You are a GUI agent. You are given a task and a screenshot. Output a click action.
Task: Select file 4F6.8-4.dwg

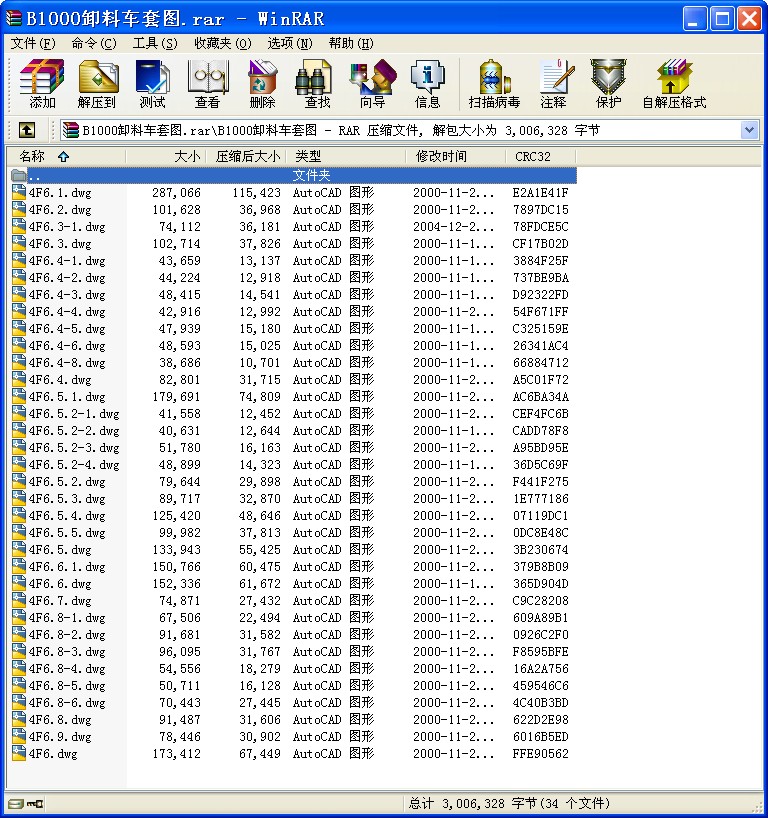click(x=67, y=668)
